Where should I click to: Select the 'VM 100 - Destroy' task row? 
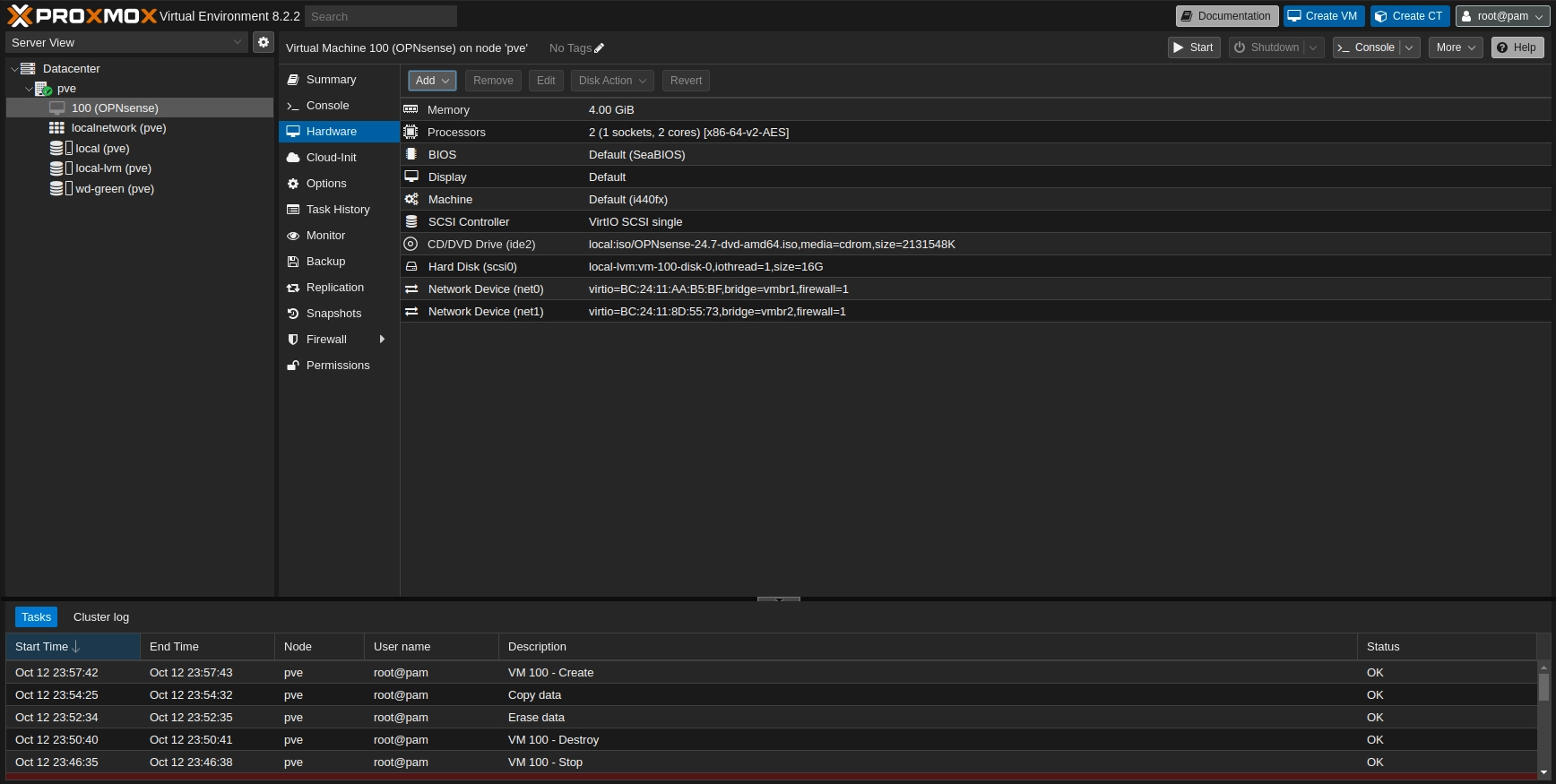pos(772,740)
